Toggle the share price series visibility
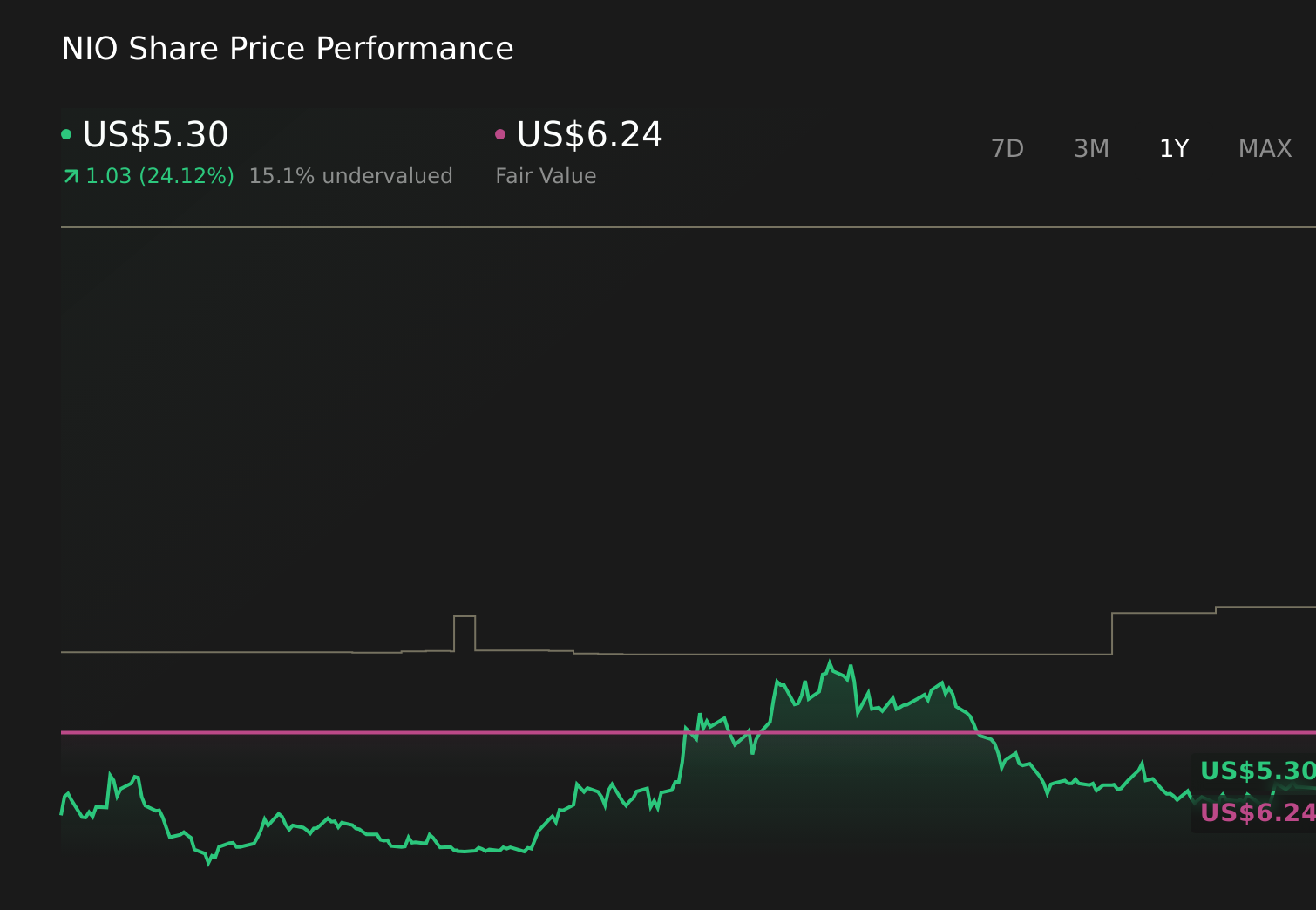This screenshot has width=1316, height=910. (155, 134)
